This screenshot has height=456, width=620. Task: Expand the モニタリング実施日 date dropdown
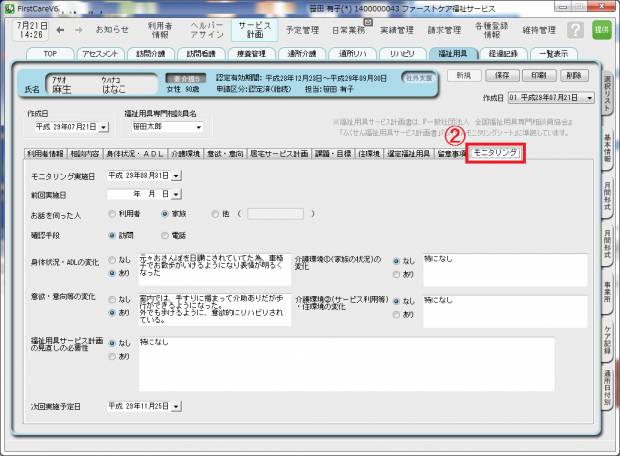(x=177, y=176)
